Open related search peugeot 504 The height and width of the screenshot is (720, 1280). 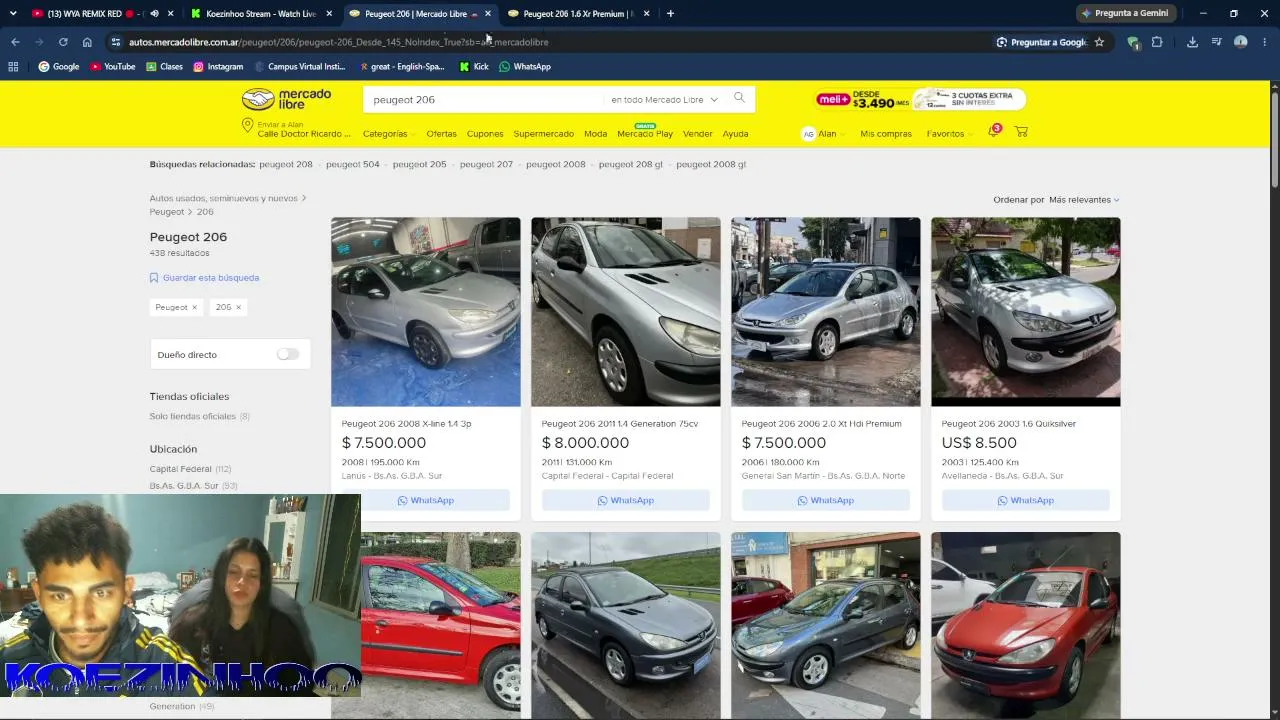click(x=353, y=164)
